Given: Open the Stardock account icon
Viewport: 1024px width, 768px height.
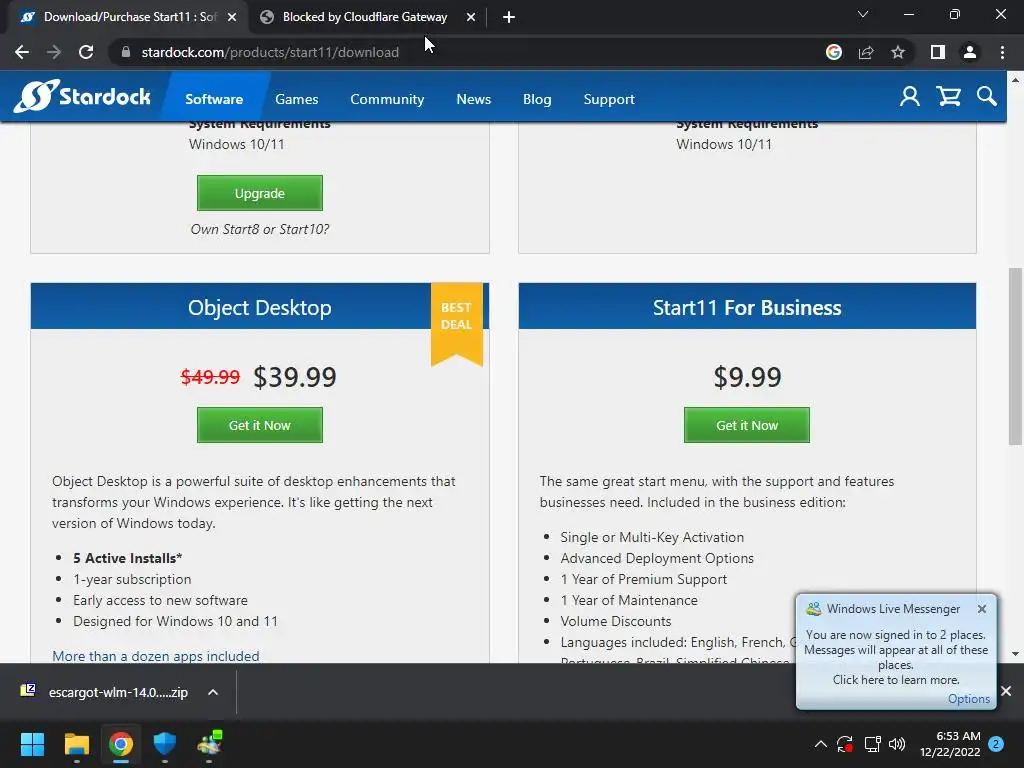Looking at the screenshot, I should coord(909,97).
